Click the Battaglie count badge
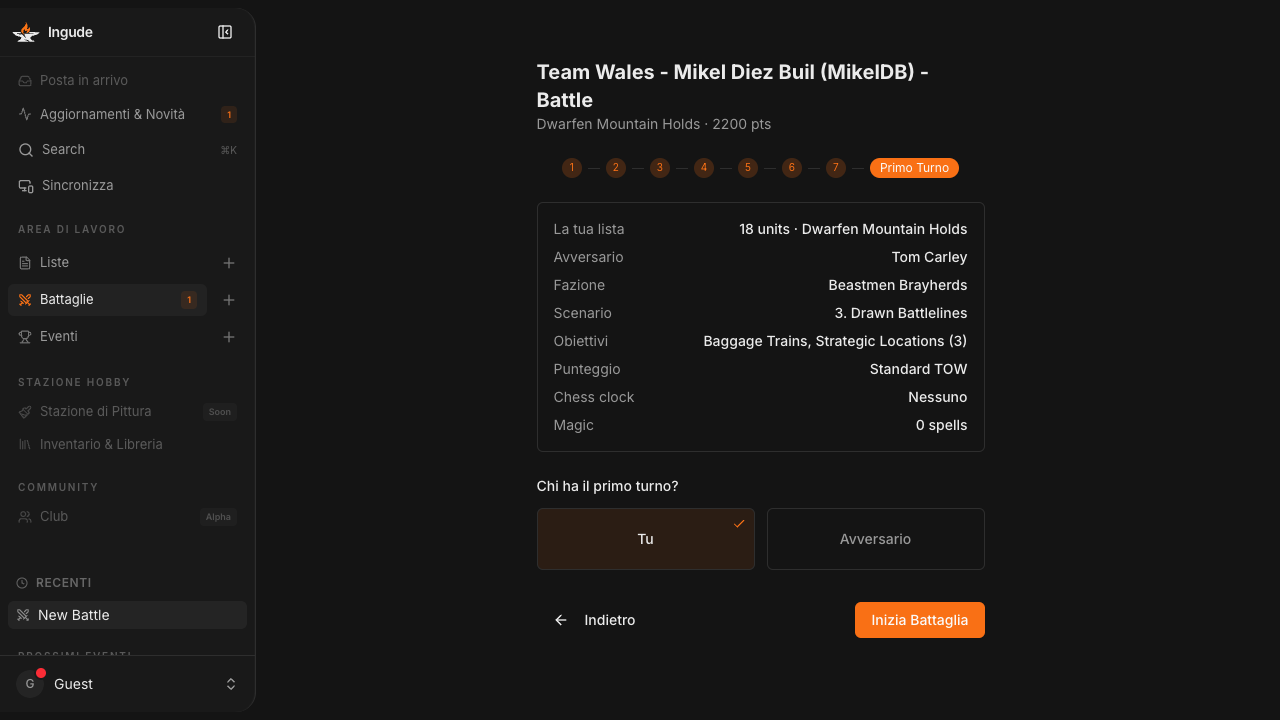 (189, 300)
